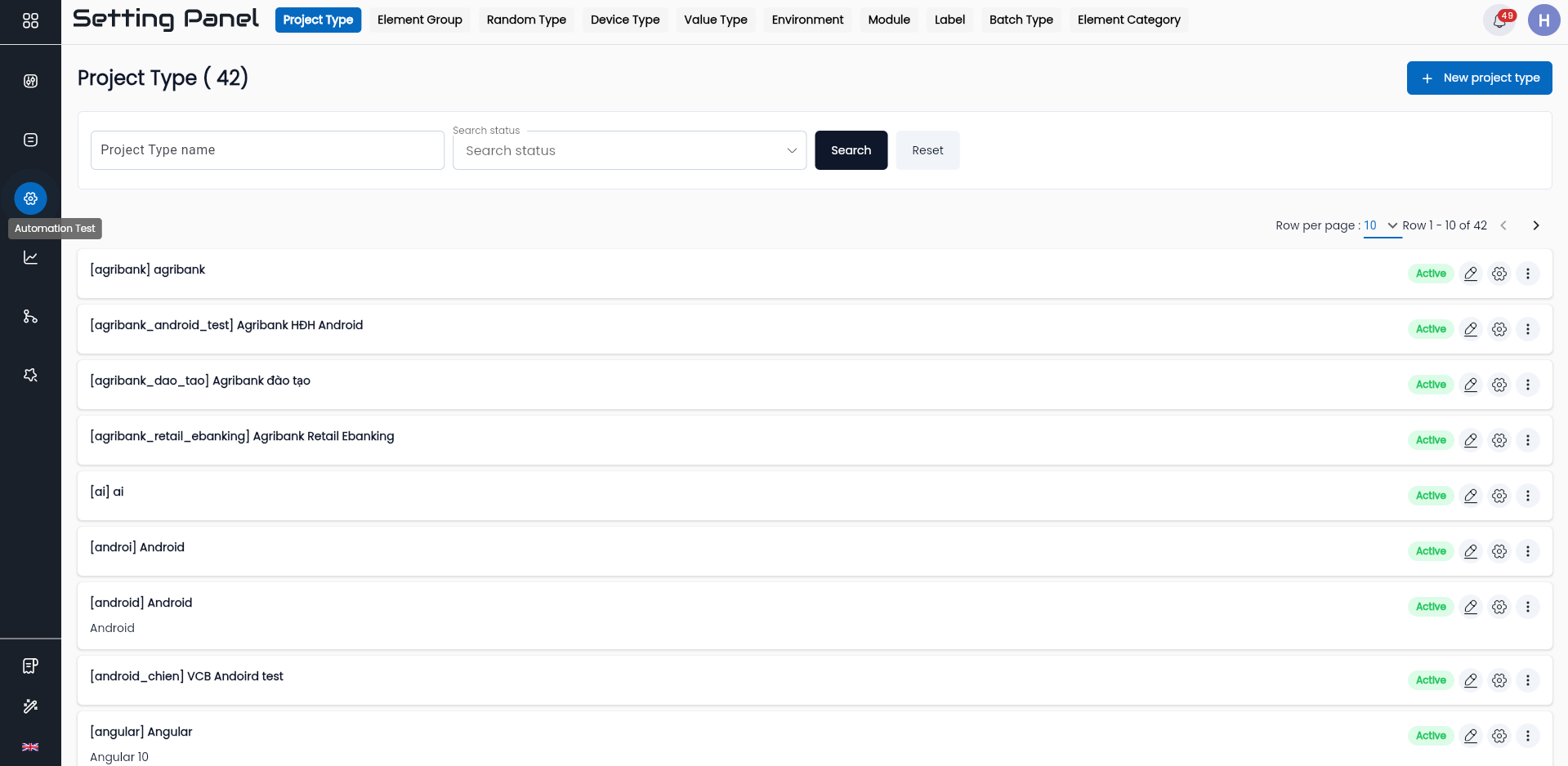Click the English flag language switcher

[30, 747]
